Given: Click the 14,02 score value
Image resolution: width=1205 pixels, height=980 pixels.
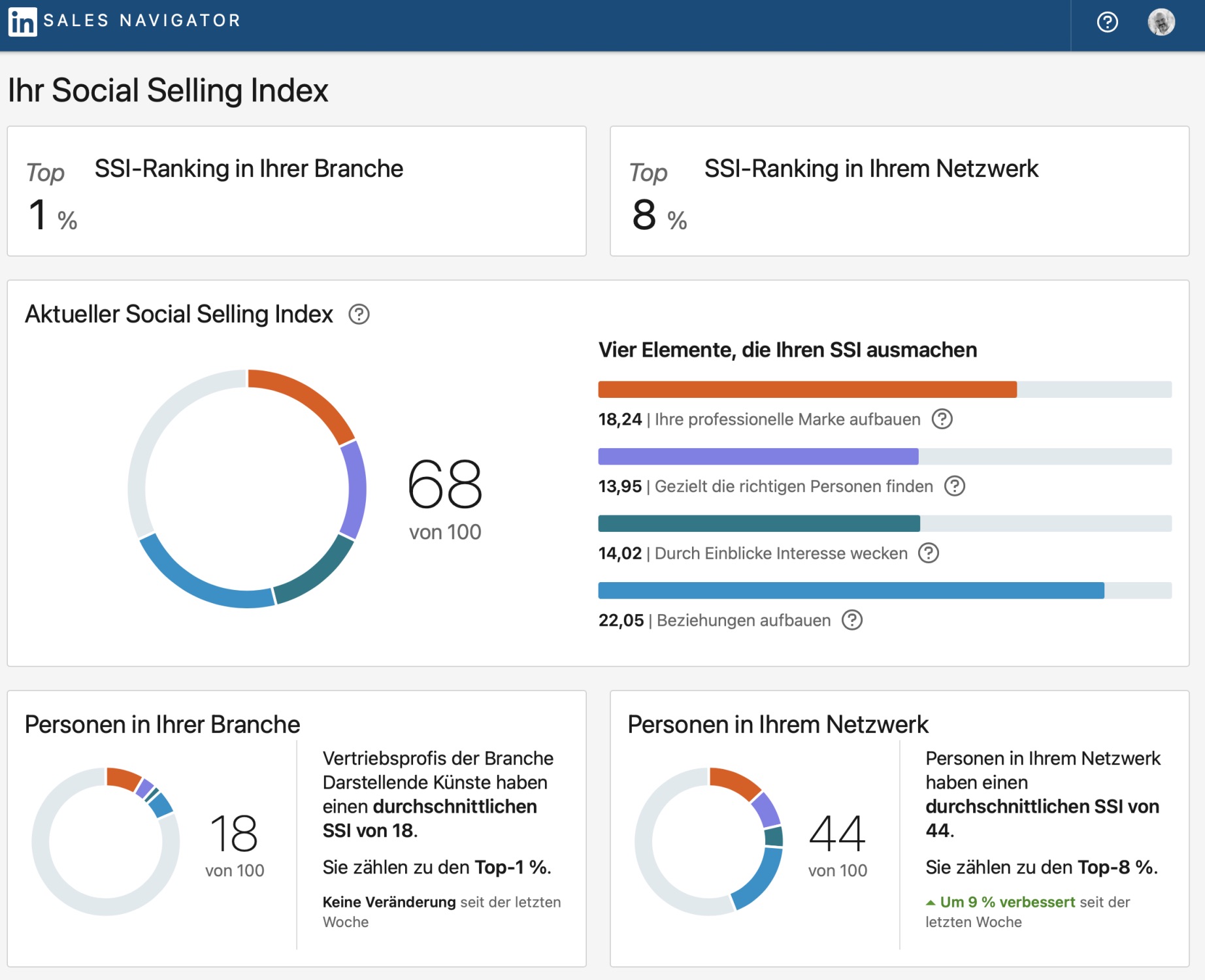Looking at the screenshot, I should click(x=620, y=553).
